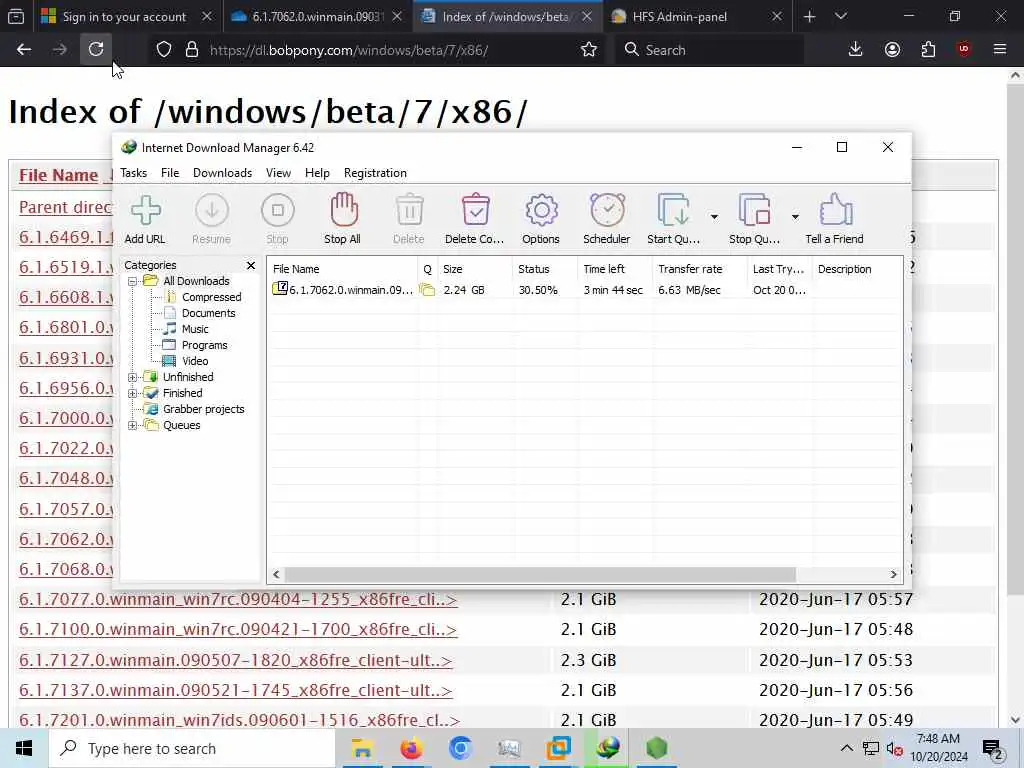Click the address bar URL

click(x=349, y=50)
